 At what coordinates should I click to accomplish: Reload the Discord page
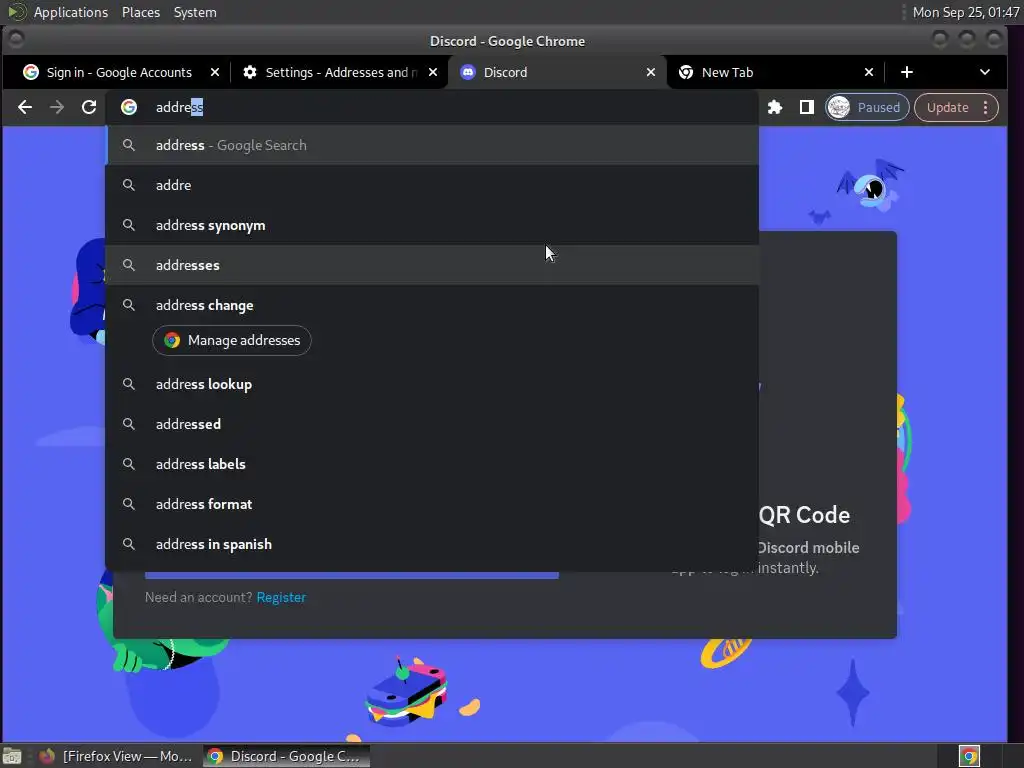tap(89, 107)
